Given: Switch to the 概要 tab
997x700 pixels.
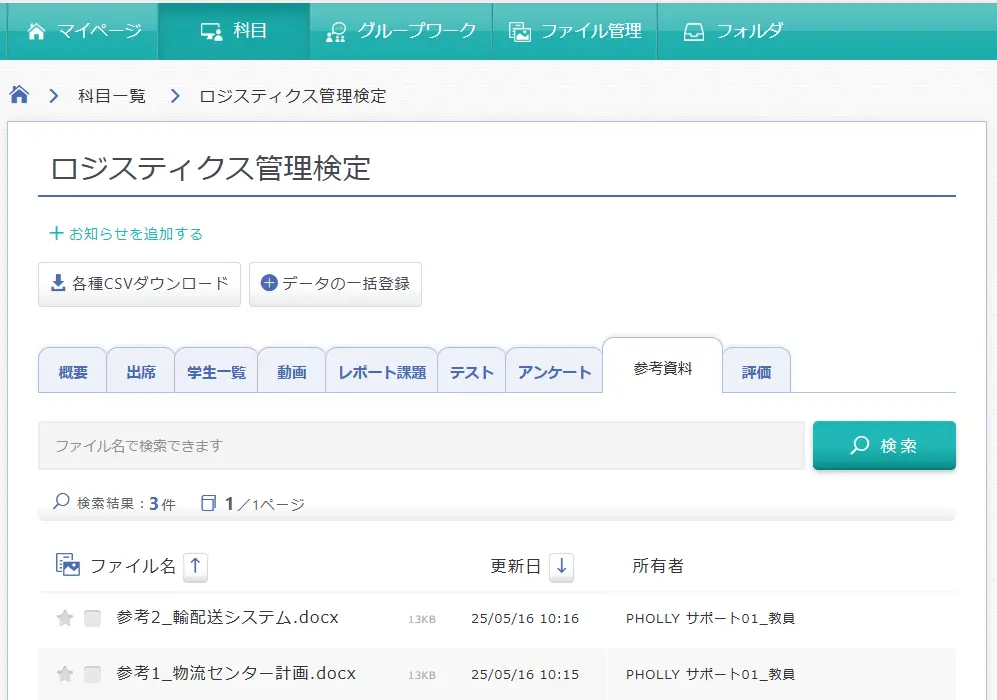Looking at the screenshot, I should pyautogui.click(x=72, y=372).
